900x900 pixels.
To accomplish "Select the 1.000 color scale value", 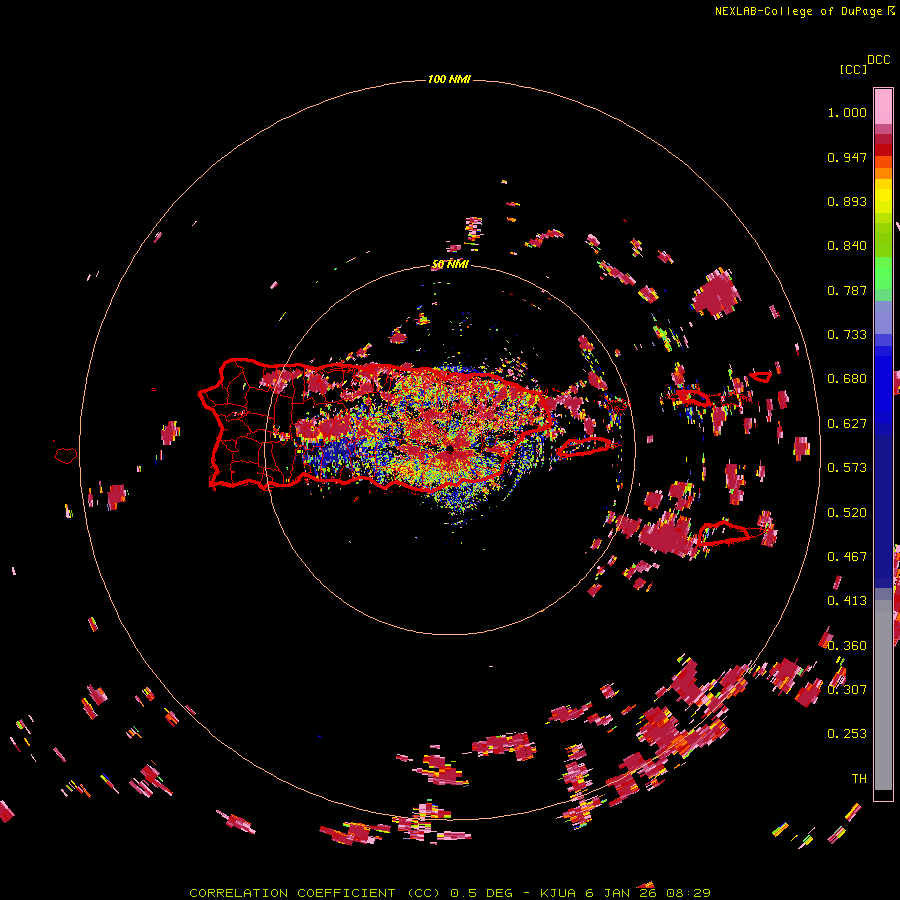I will pos(847,112).
